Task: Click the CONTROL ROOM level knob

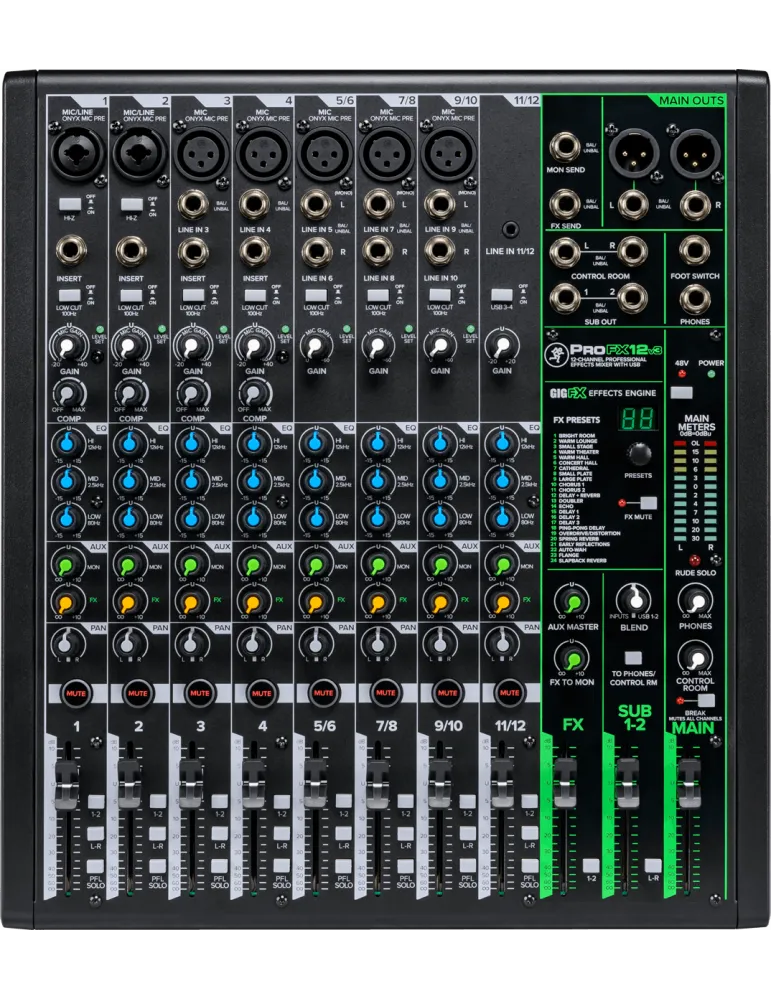Action: tap(696, 657)
